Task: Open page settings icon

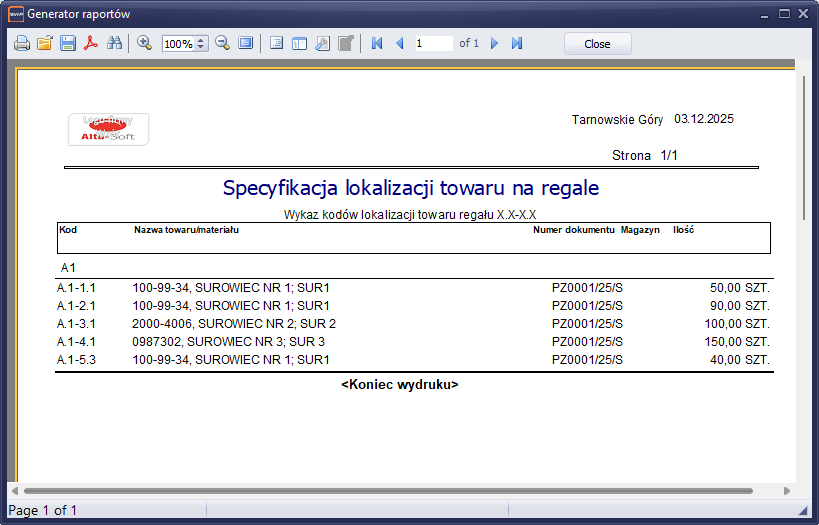Action: [x=322, y=44]
